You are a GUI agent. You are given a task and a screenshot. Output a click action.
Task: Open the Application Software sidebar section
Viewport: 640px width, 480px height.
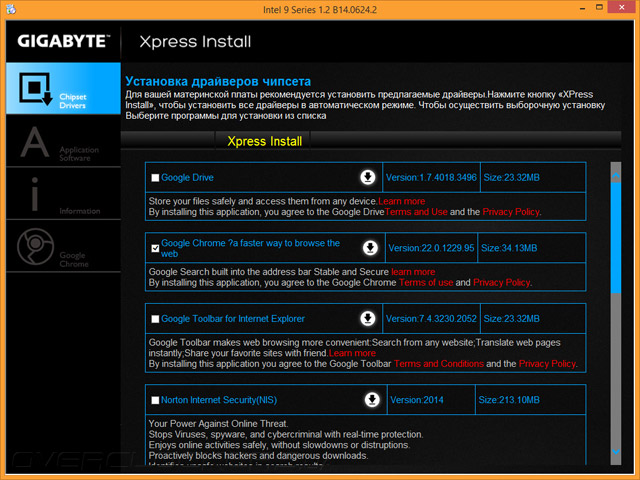point(63,141)
